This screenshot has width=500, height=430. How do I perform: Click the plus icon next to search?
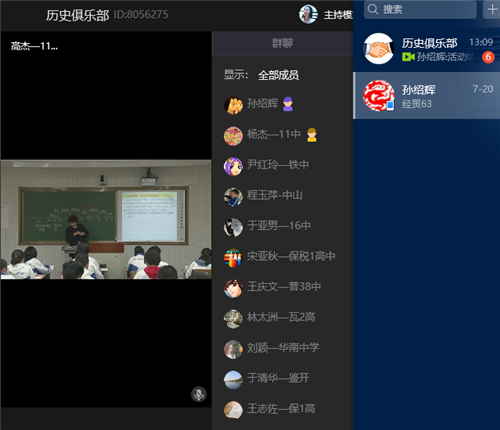point(492,9)
